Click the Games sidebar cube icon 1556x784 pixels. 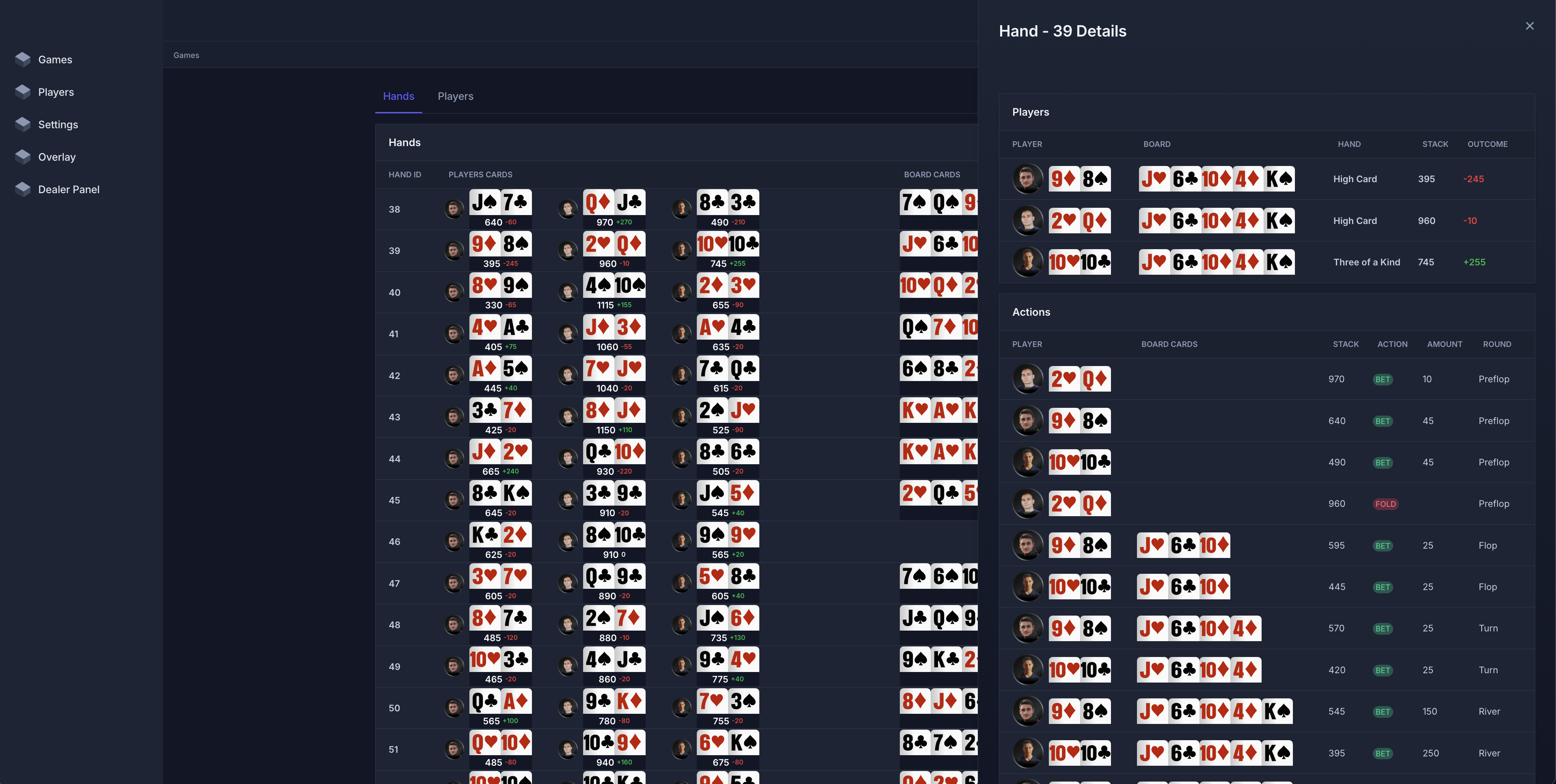pyautogui.click(x=23, y=59)
